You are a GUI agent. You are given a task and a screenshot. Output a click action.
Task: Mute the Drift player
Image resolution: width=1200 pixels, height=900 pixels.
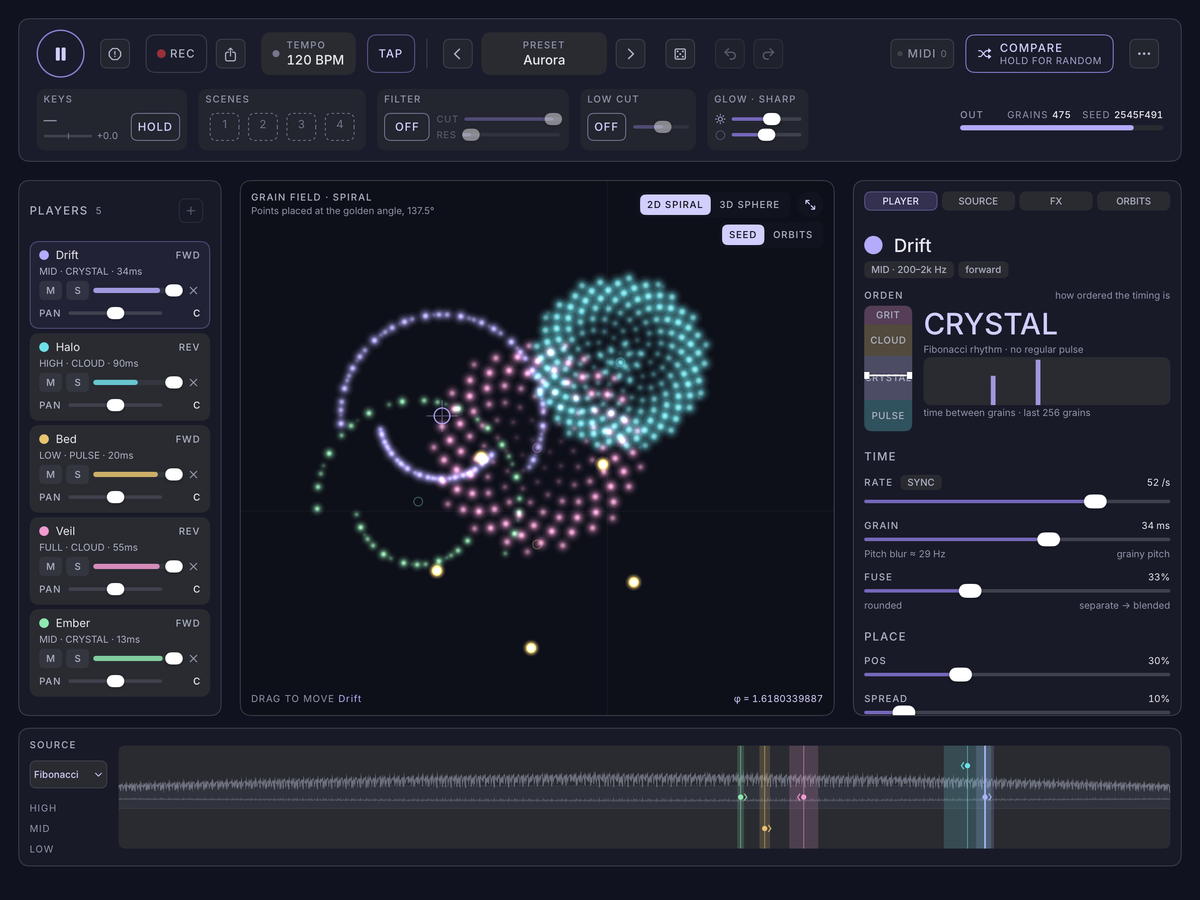pos(50,291)
